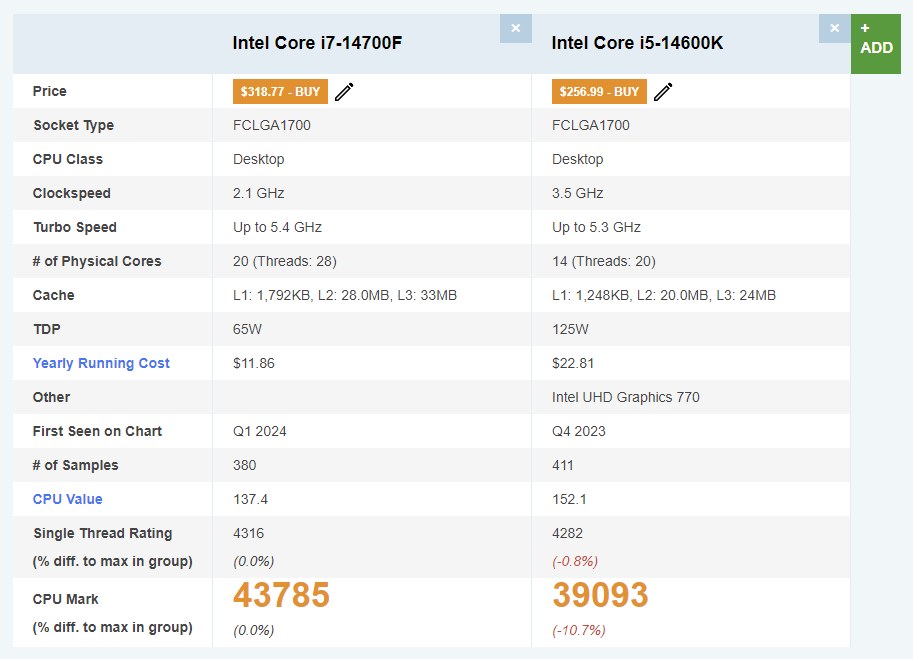Select the 125W TDP value
913x659 pixels.
[570, 330]
